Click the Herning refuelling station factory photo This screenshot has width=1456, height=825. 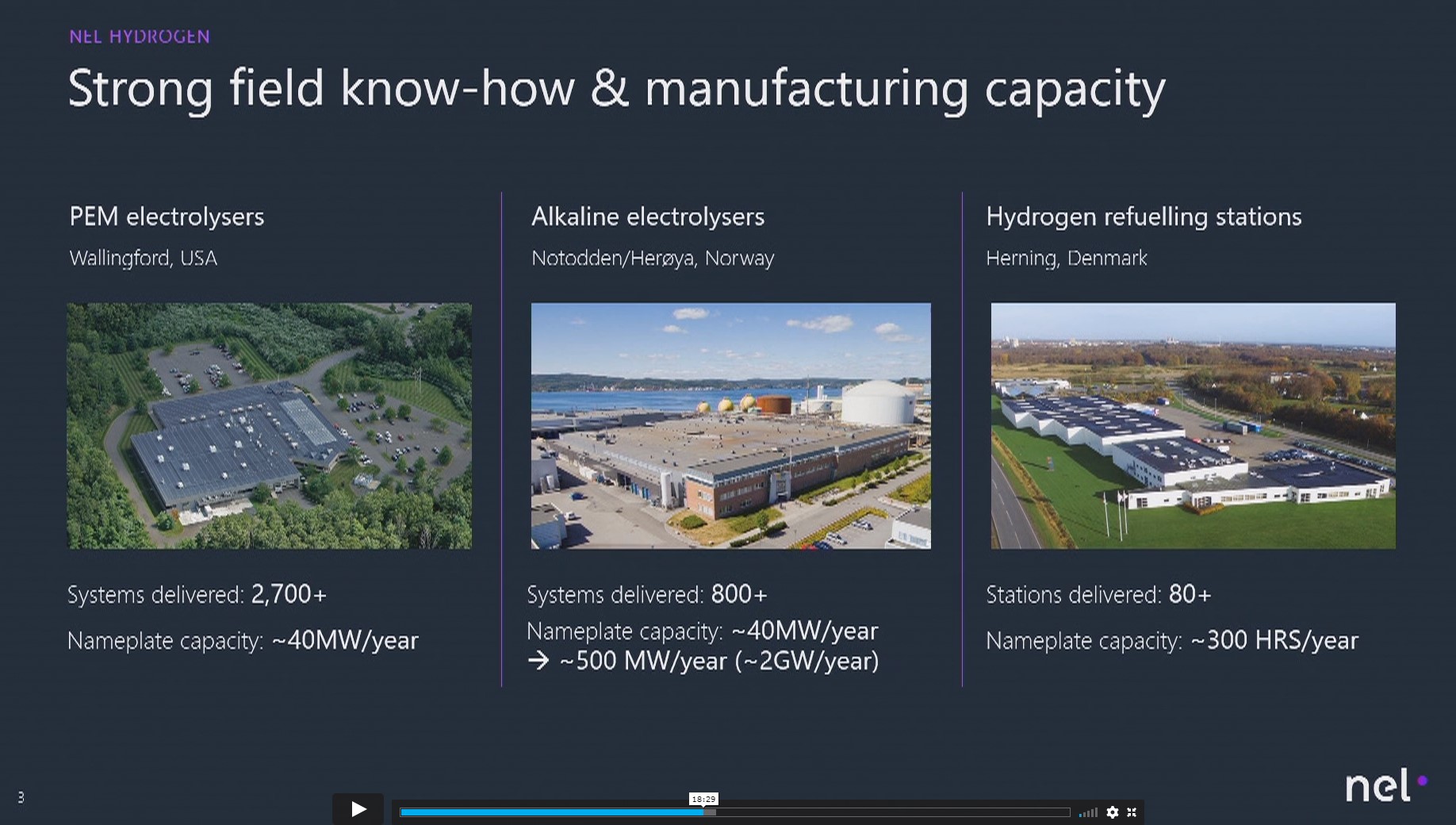point(1194,426)
